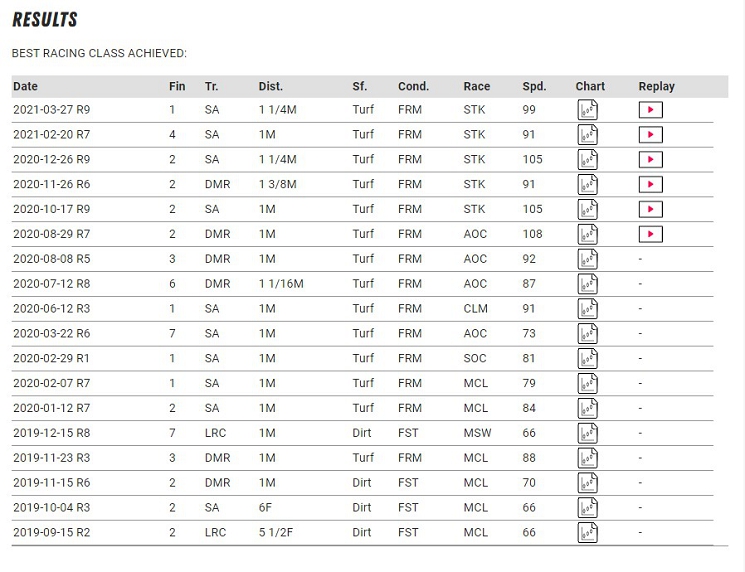745x572 pixels.
Task: Play replay of 2020-12-26 R9 race
Action: point(650,160)
